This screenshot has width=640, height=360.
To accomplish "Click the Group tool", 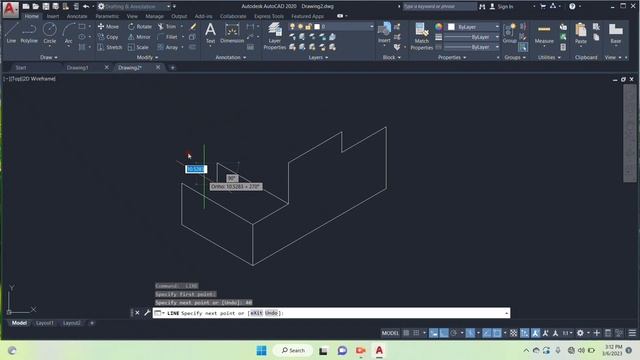I will 509,33.
